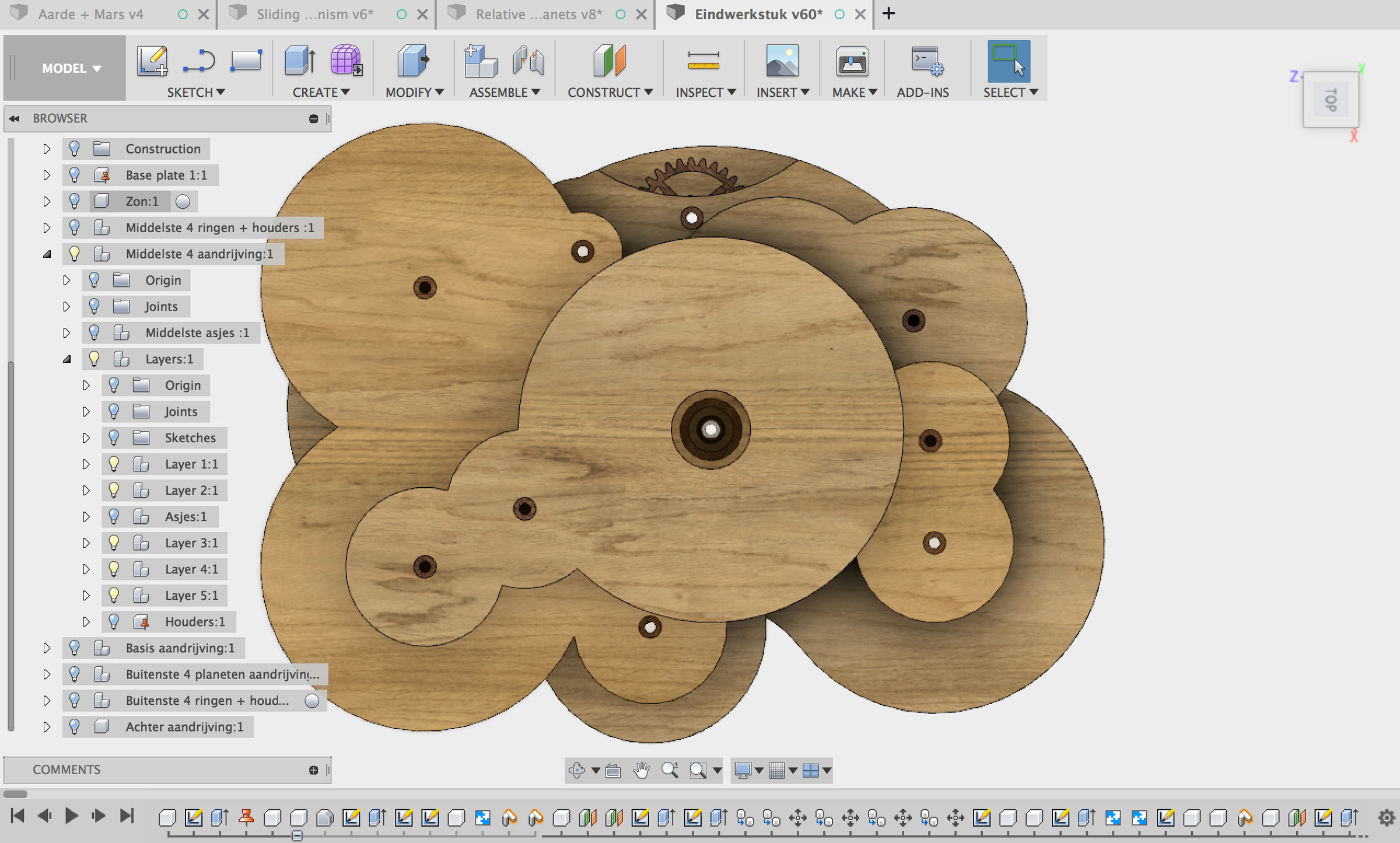Click the Press Pull modify icon
This screenshot has height=843, width=1400.
pyautogui.click(x=413, y=61)
